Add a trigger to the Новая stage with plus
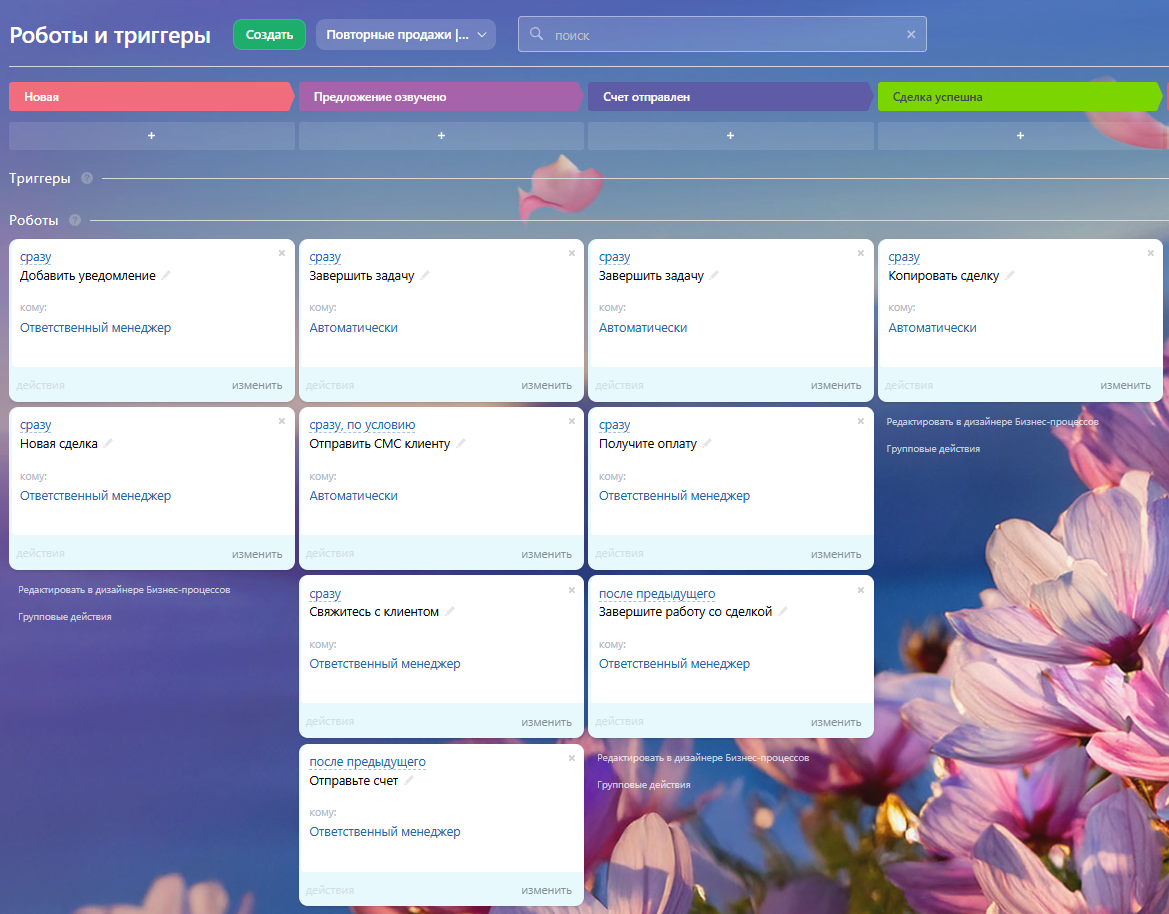 [x=151, y=136]
